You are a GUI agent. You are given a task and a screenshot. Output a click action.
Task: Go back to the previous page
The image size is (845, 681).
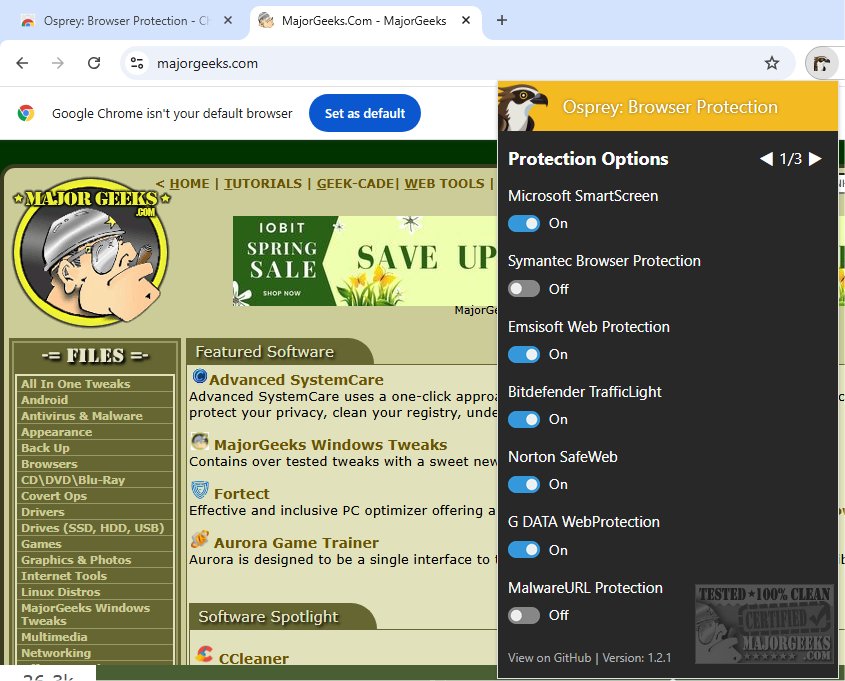click(x=22, y=63)
